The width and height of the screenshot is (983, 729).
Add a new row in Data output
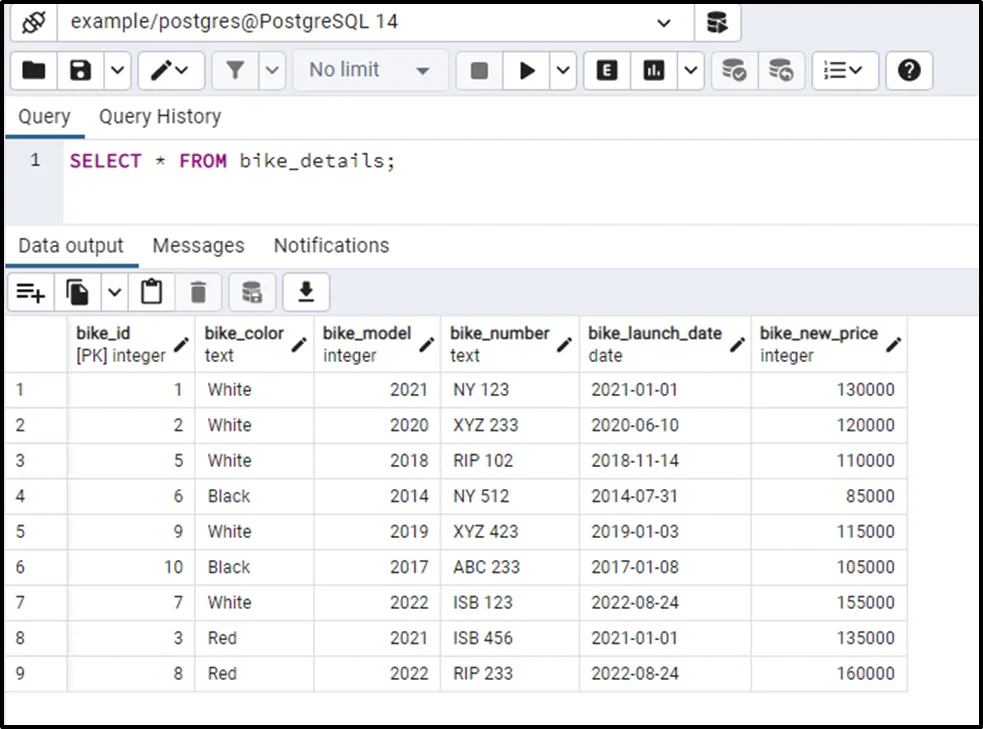click(x=31, y=292)
